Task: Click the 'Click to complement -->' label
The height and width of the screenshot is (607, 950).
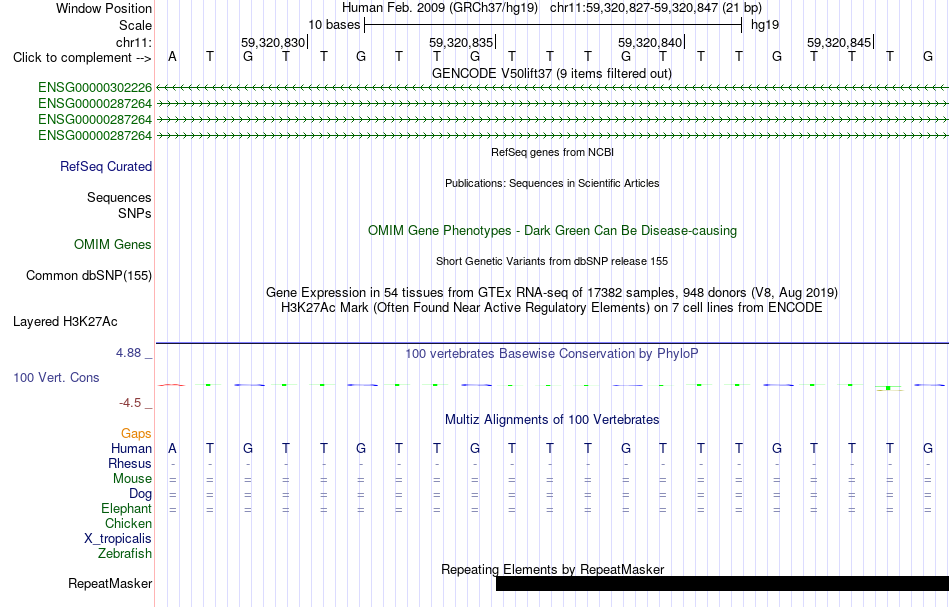Action: click(x=82, y=58)
